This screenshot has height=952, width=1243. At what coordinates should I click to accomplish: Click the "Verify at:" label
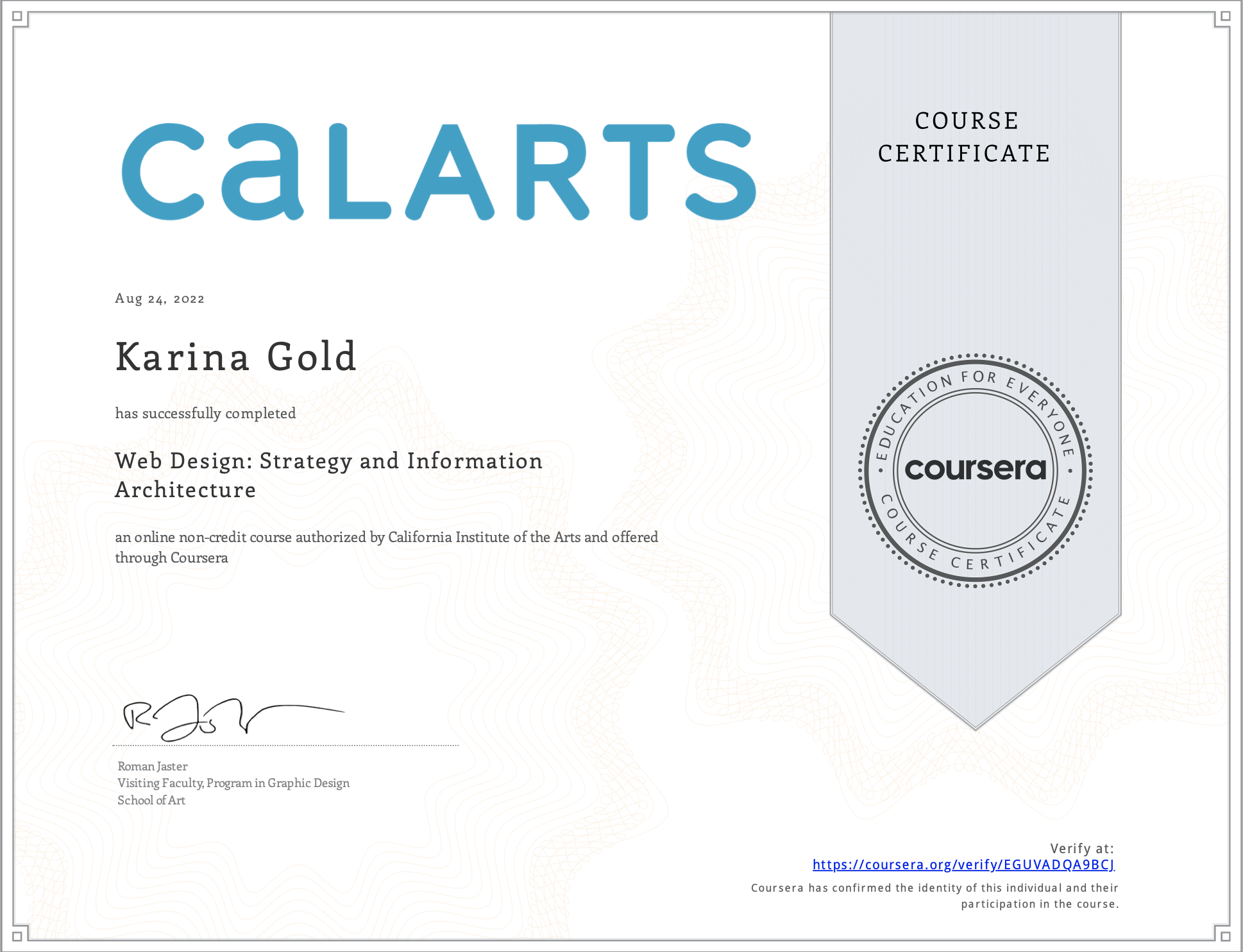click(1082, 848)
